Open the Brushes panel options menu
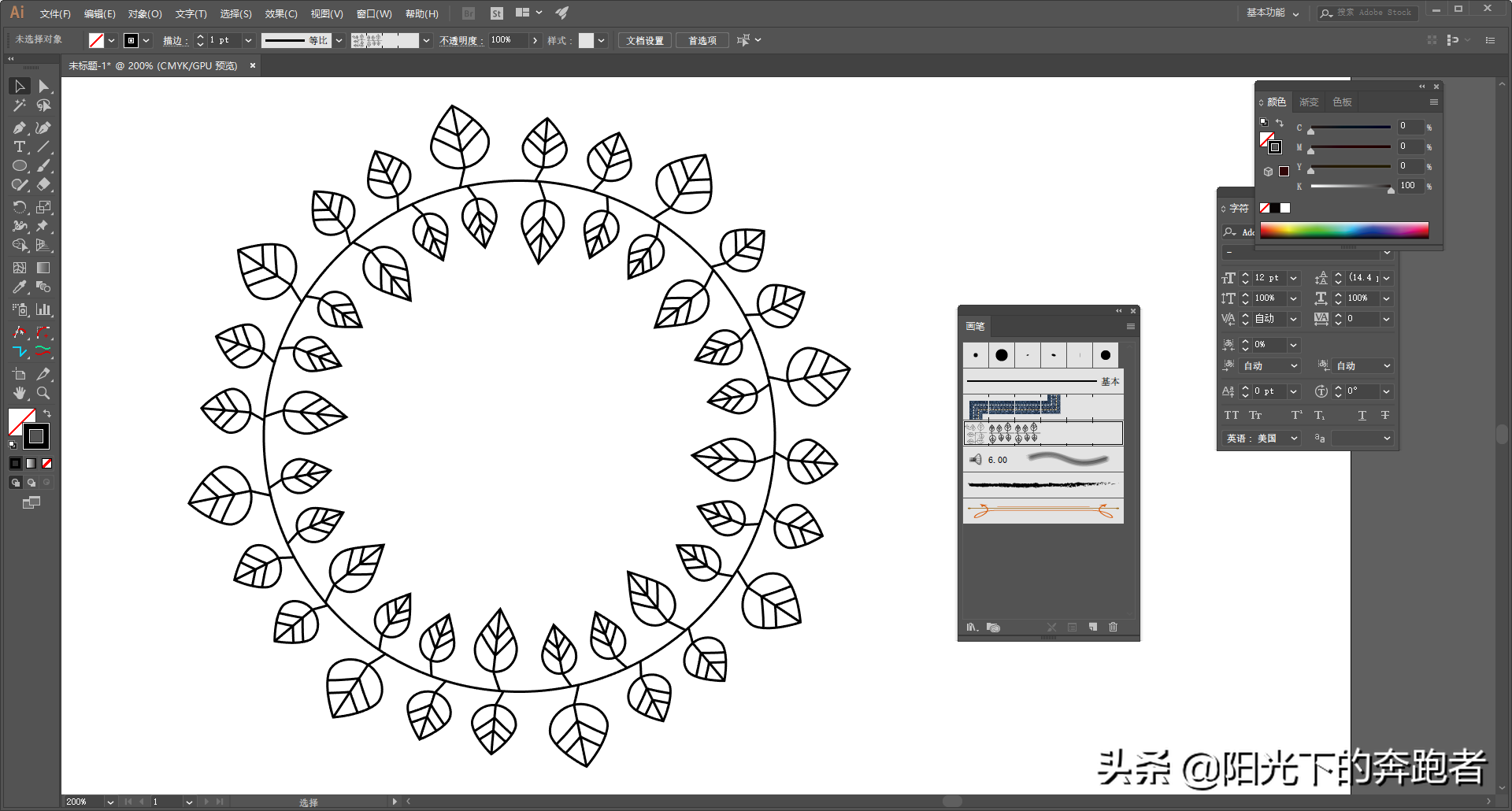1512x811 pixels. [x=1131, y=326]
